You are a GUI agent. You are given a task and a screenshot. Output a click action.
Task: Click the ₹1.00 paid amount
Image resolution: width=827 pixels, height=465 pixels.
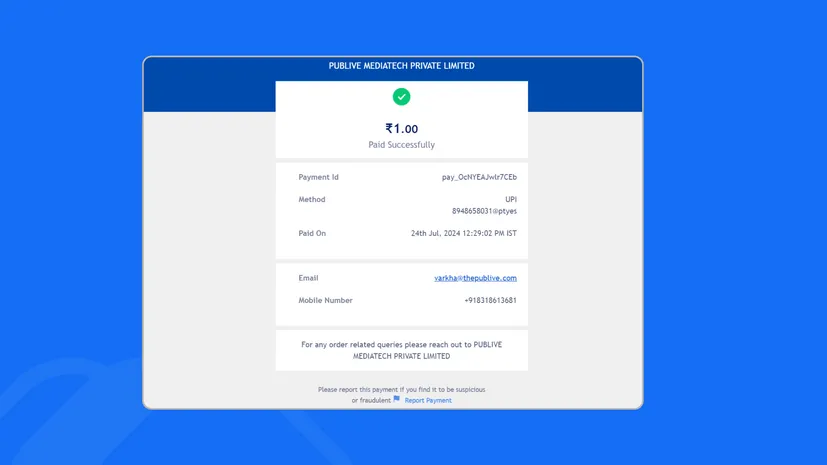pos(401,129)
